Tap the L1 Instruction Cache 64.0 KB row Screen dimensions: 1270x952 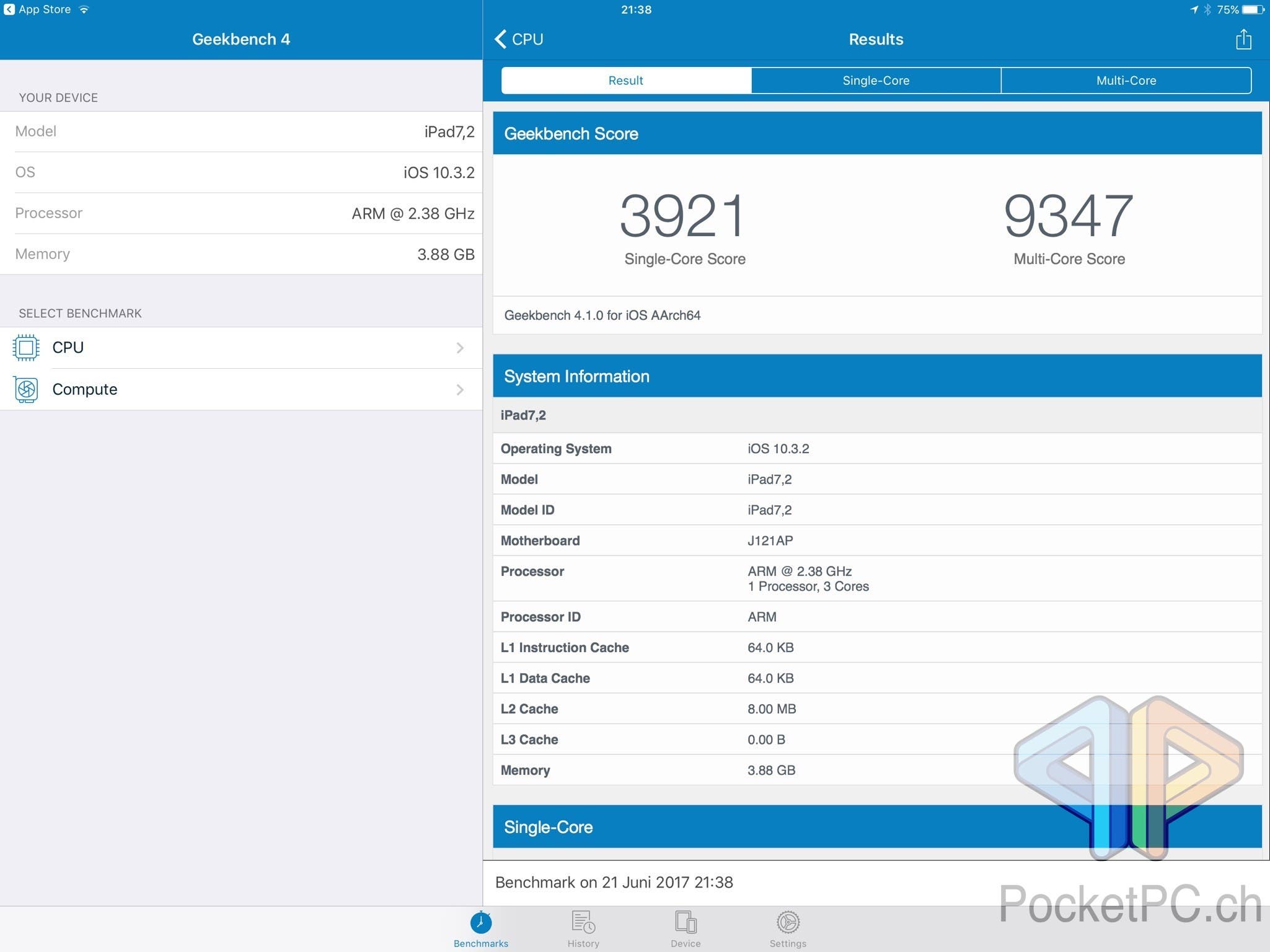(877, 648)
